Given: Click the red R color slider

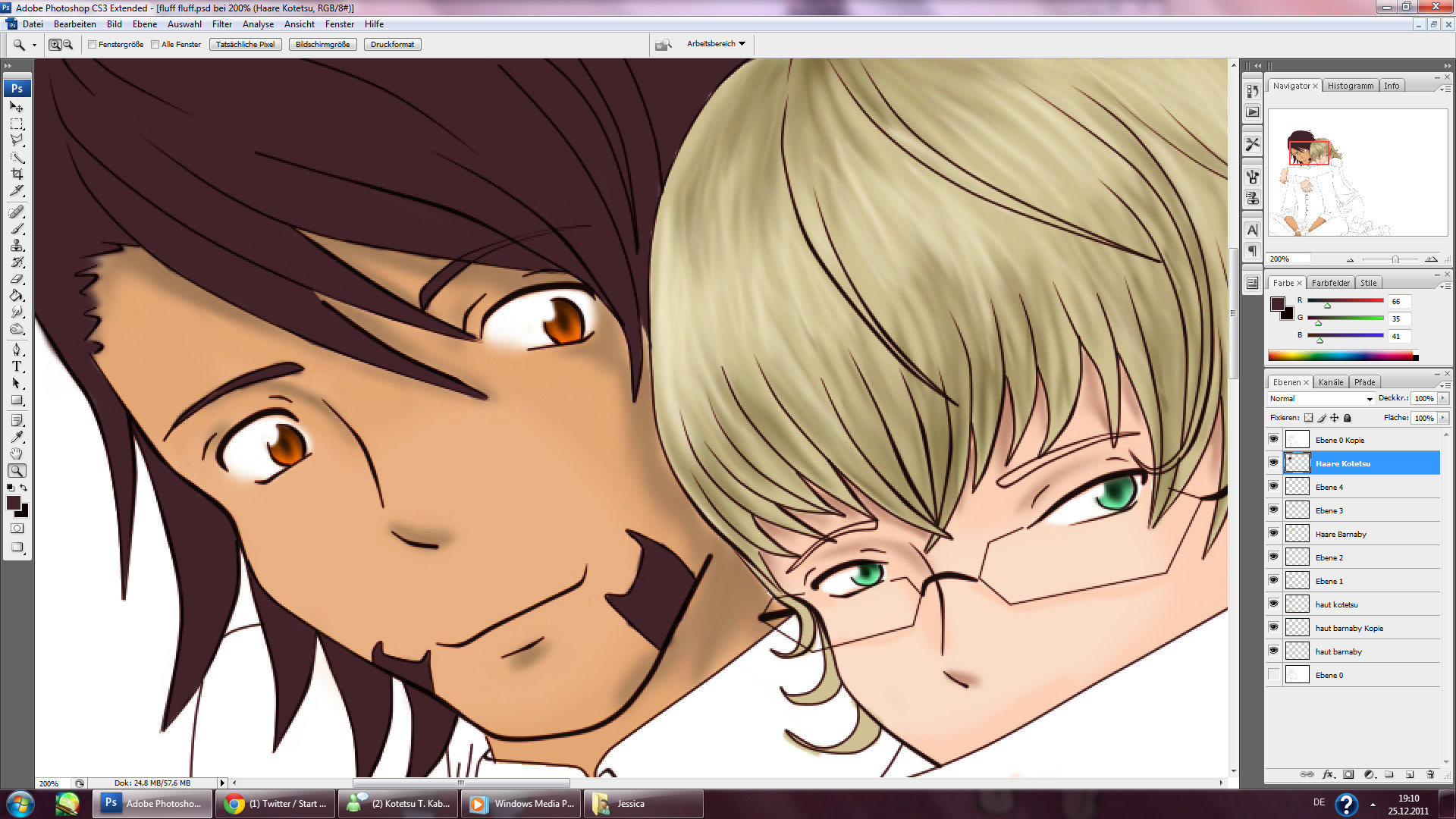Looking at the screenshot, I should pyautogui.click(x=1345, y=300).
